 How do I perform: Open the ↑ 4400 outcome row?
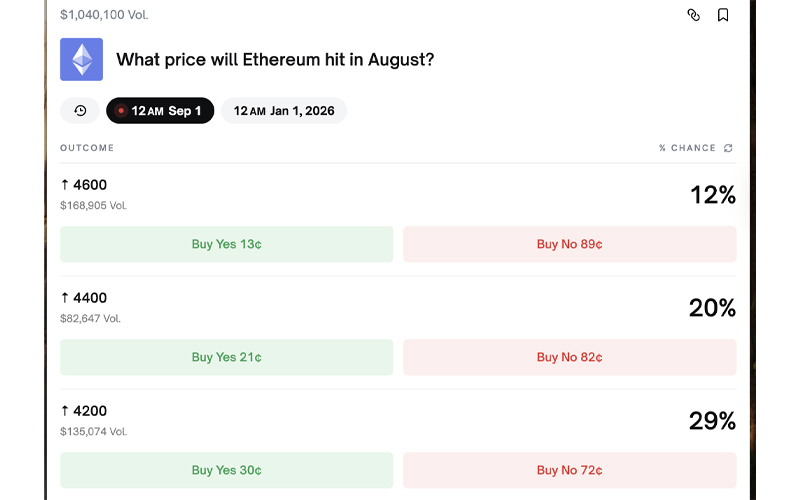pos(398,308)
